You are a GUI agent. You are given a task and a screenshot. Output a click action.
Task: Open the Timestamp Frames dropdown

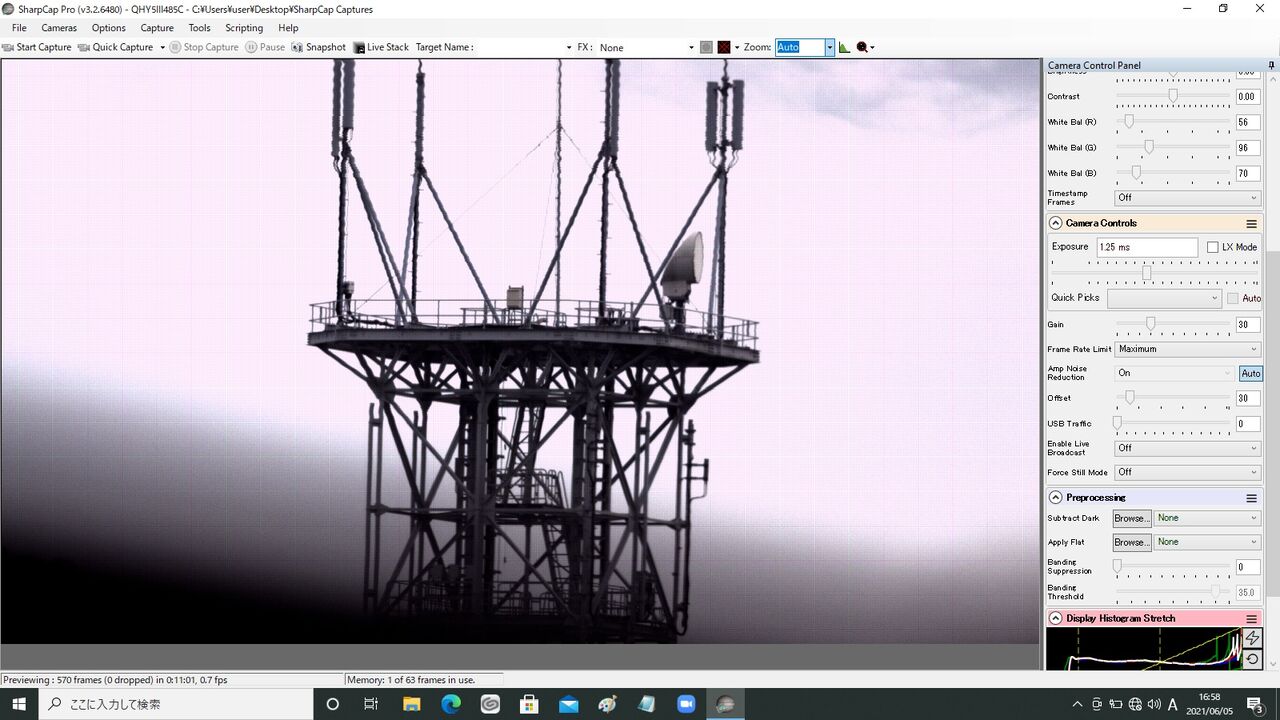(x=1188, y=198)
